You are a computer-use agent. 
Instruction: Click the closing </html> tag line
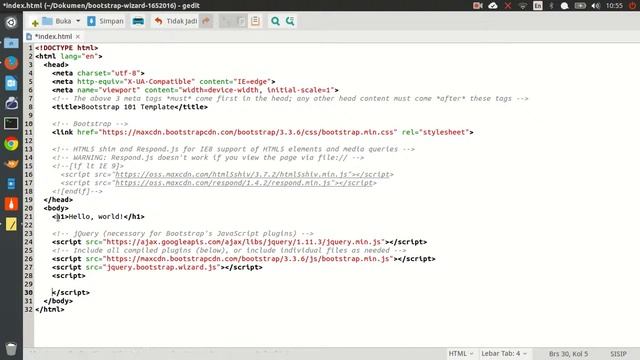(x=49, y=309)
